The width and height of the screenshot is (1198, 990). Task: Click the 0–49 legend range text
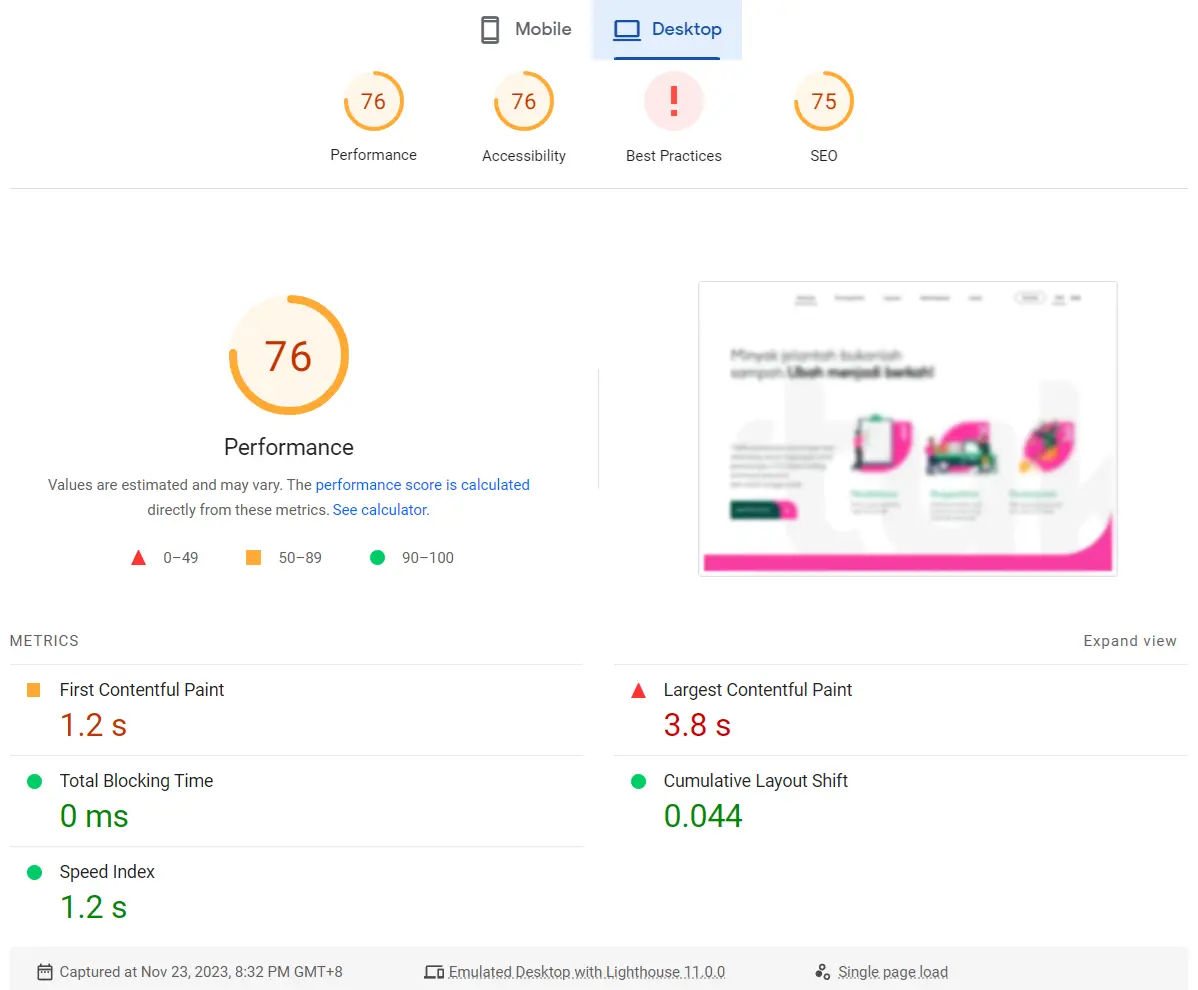(x=180, y=558)
